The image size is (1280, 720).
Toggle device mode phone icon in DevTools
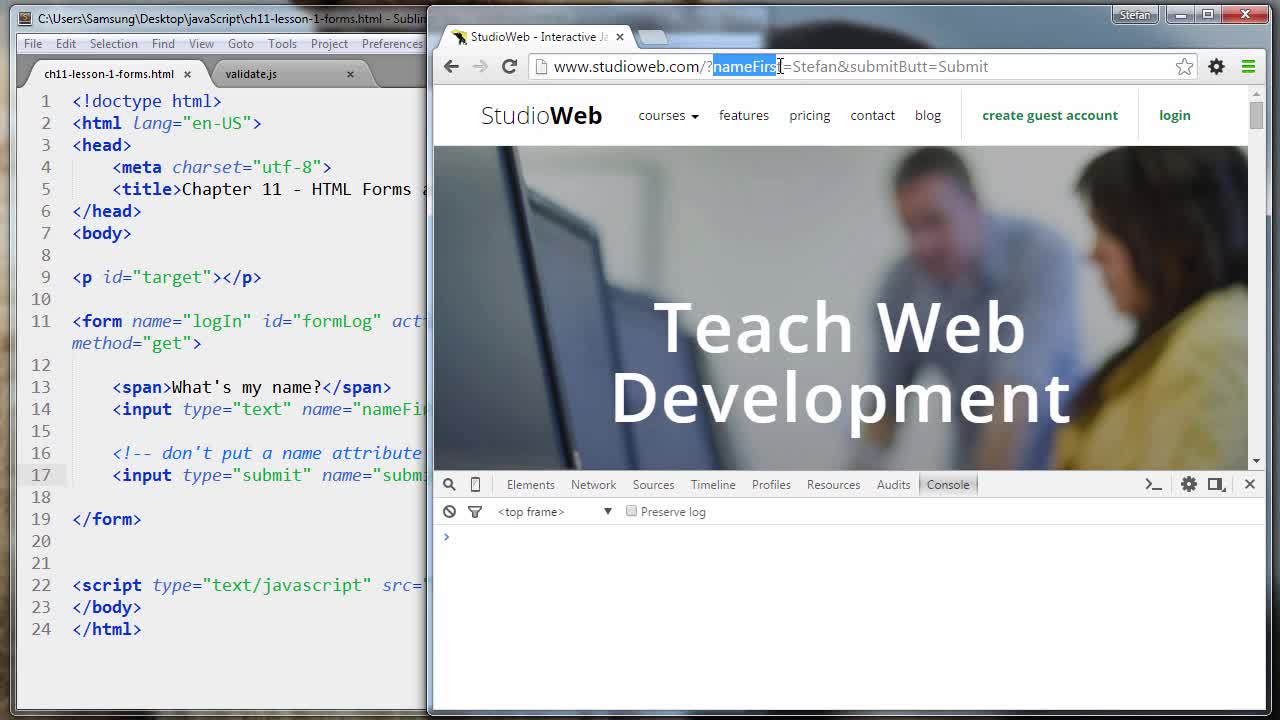(x=475, y=484)
